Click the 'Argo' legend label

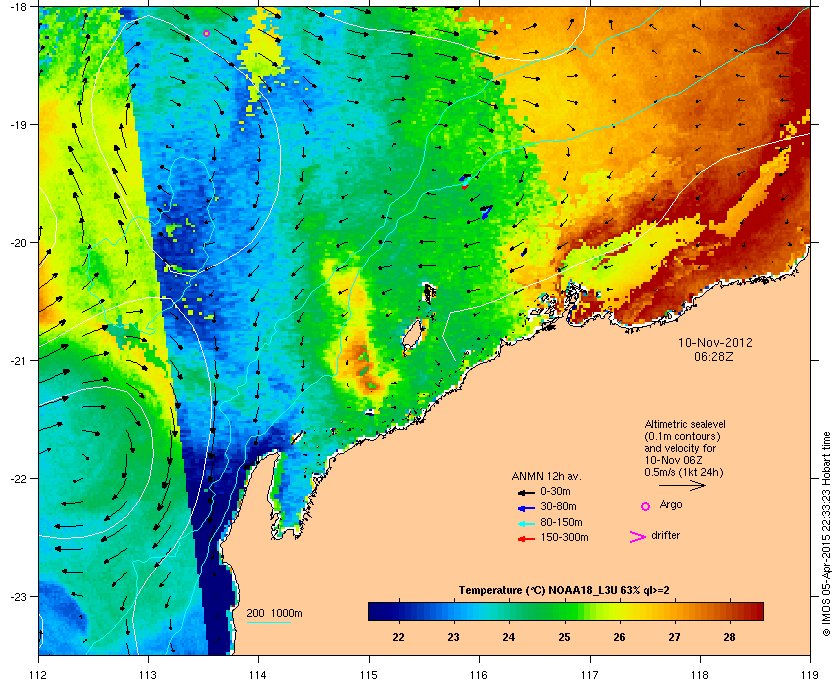click(x=671, y=505)
